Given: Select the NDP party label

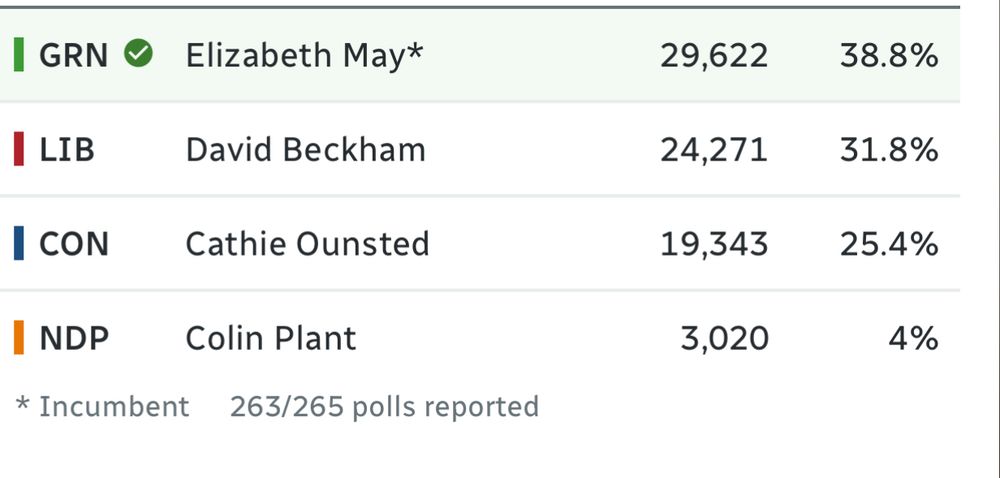Looking at the screenshot, I should [74, 338].
